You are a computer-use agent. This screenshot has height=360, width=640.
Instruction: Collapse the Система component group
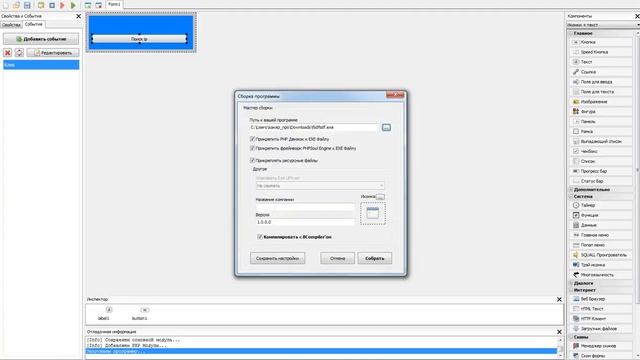click(571, 196)
